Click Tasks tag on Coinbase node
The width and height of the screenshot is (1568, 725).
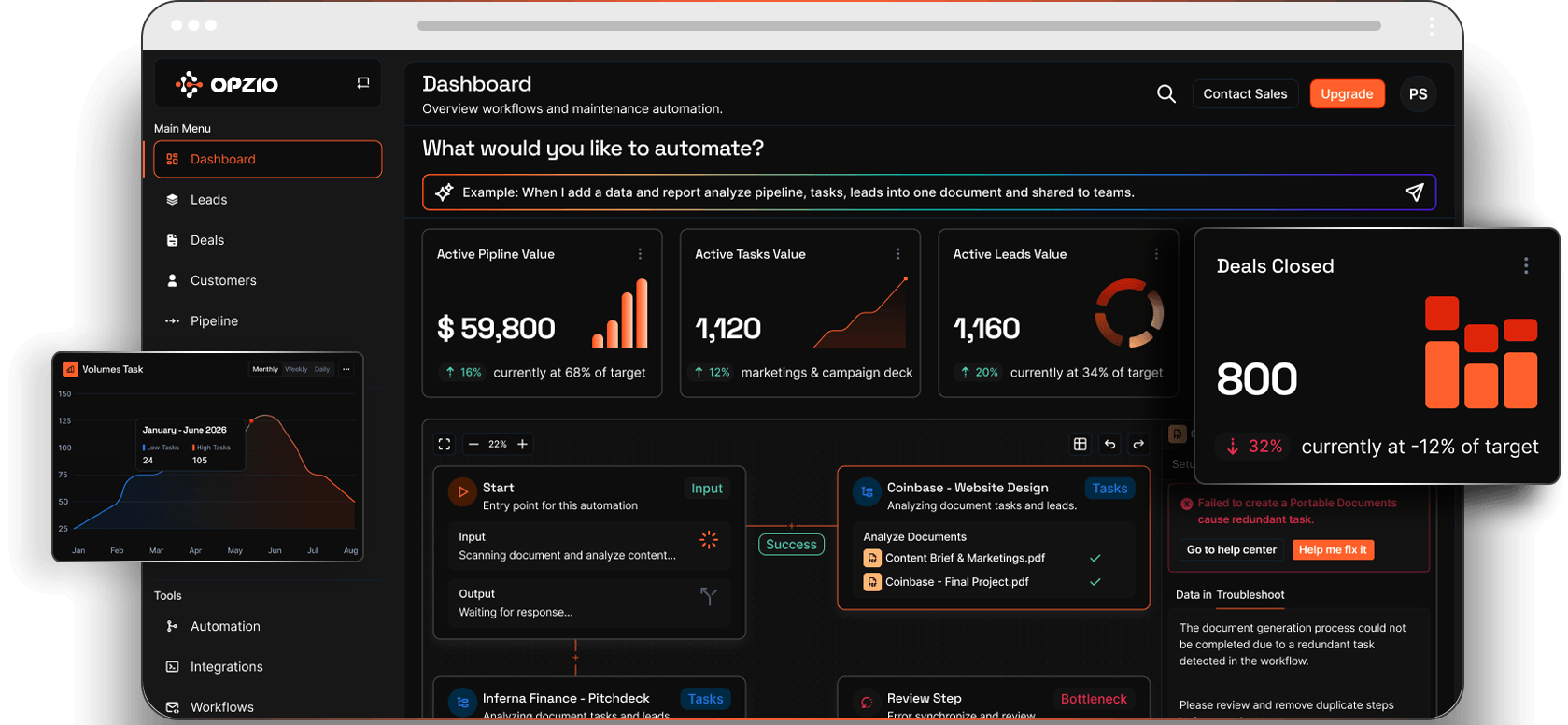(1109, 489)
